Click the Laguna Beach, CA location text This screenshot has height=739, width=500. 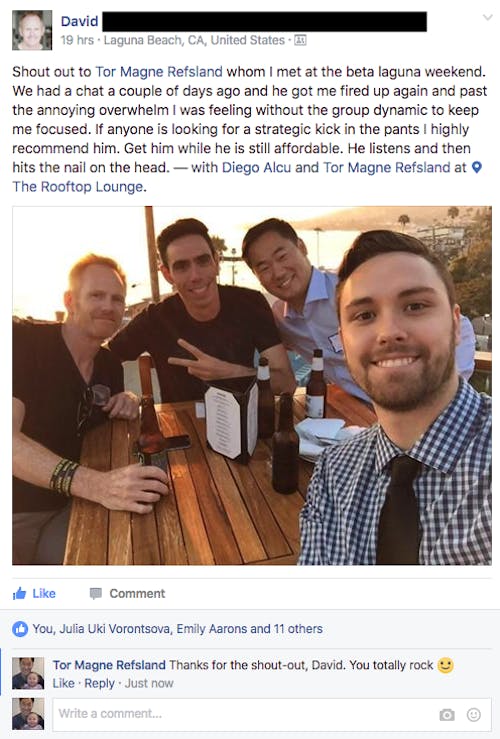(194, 41)
